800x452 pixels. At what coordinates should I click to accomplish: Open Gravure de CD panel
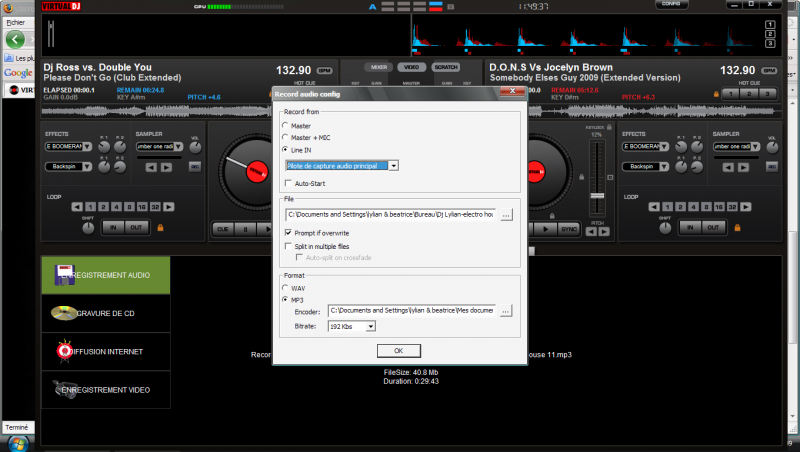pos(105,313)
